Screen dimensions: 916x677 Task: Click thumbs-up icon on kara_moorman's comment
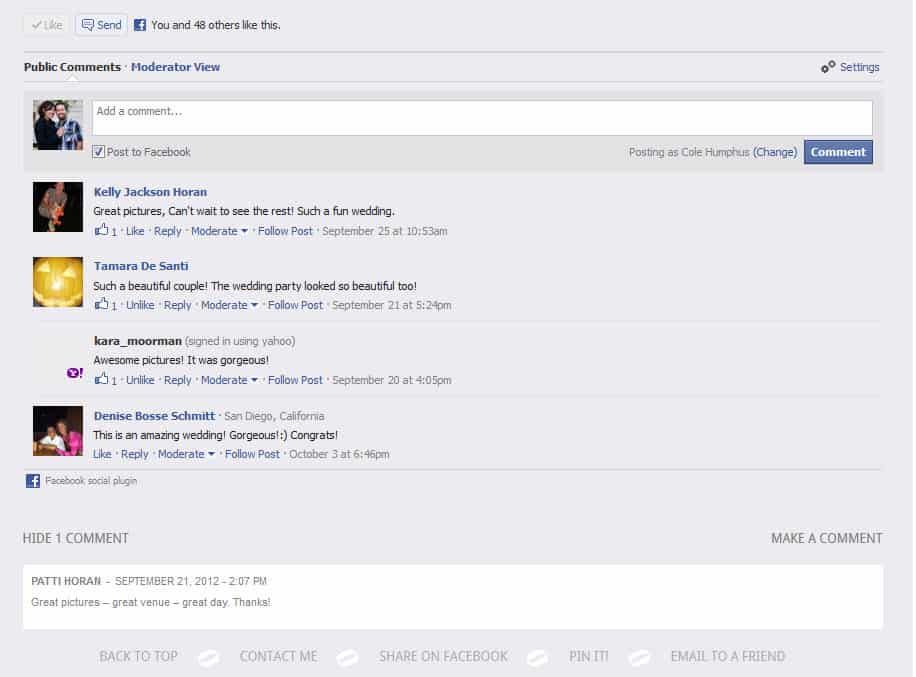pyautogui.click(x=101, y=379)
